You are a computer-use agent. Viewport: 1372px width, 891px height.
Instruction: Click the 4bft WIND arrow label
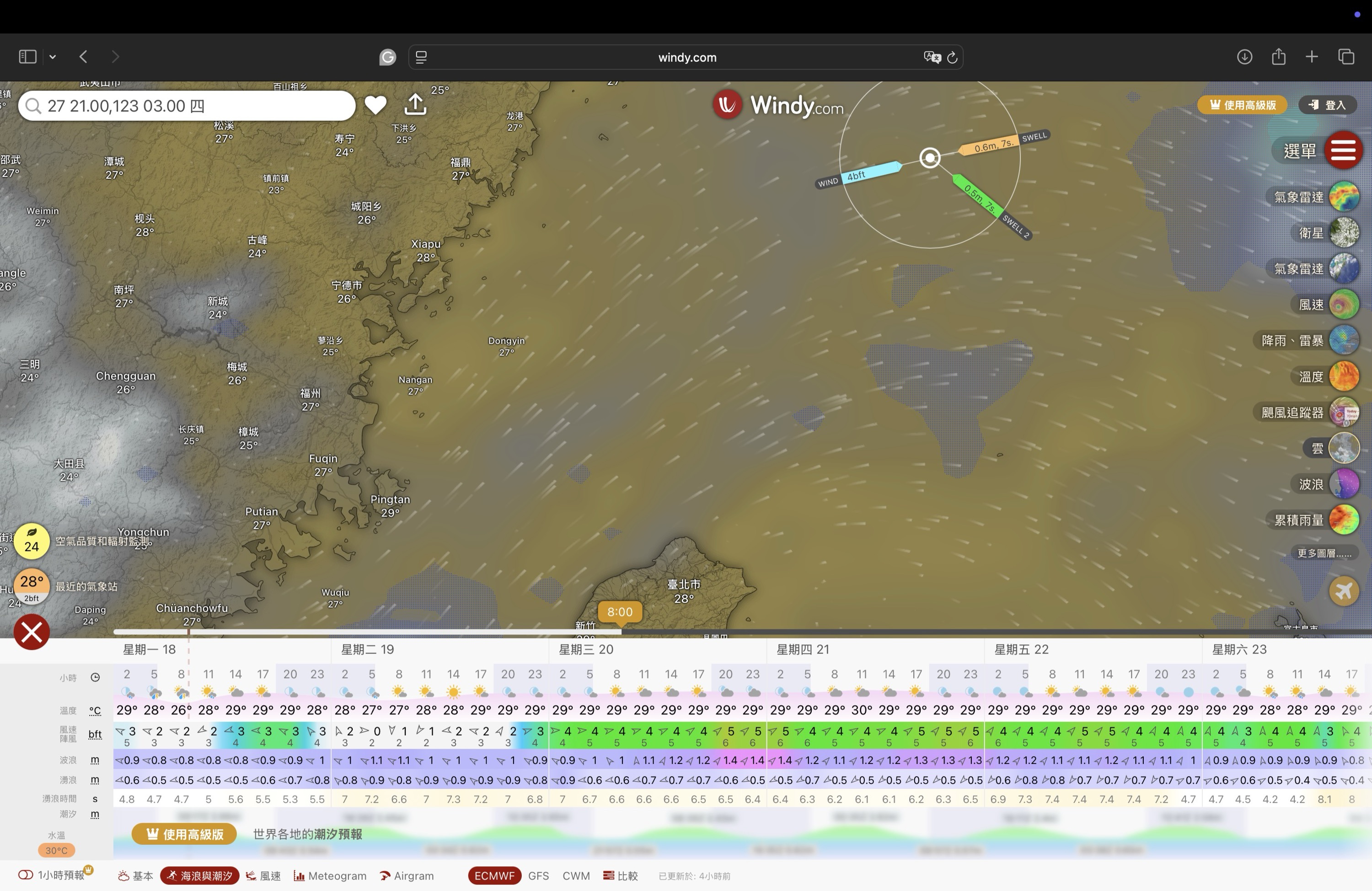[859, 175]
